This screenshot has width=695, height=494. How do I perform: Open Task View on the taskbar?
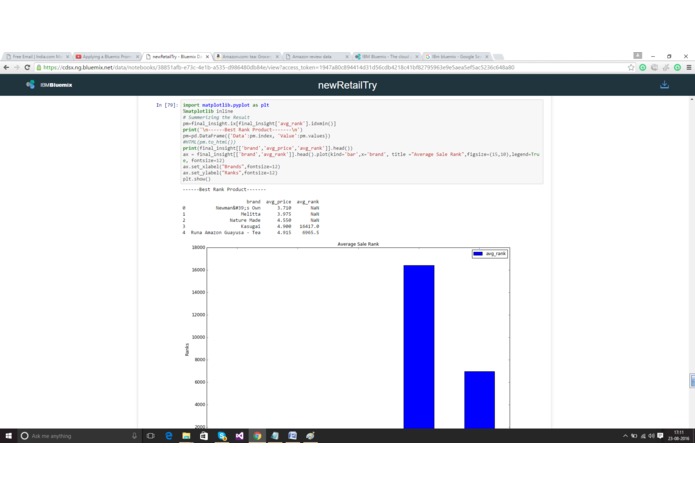pos(151,436)
